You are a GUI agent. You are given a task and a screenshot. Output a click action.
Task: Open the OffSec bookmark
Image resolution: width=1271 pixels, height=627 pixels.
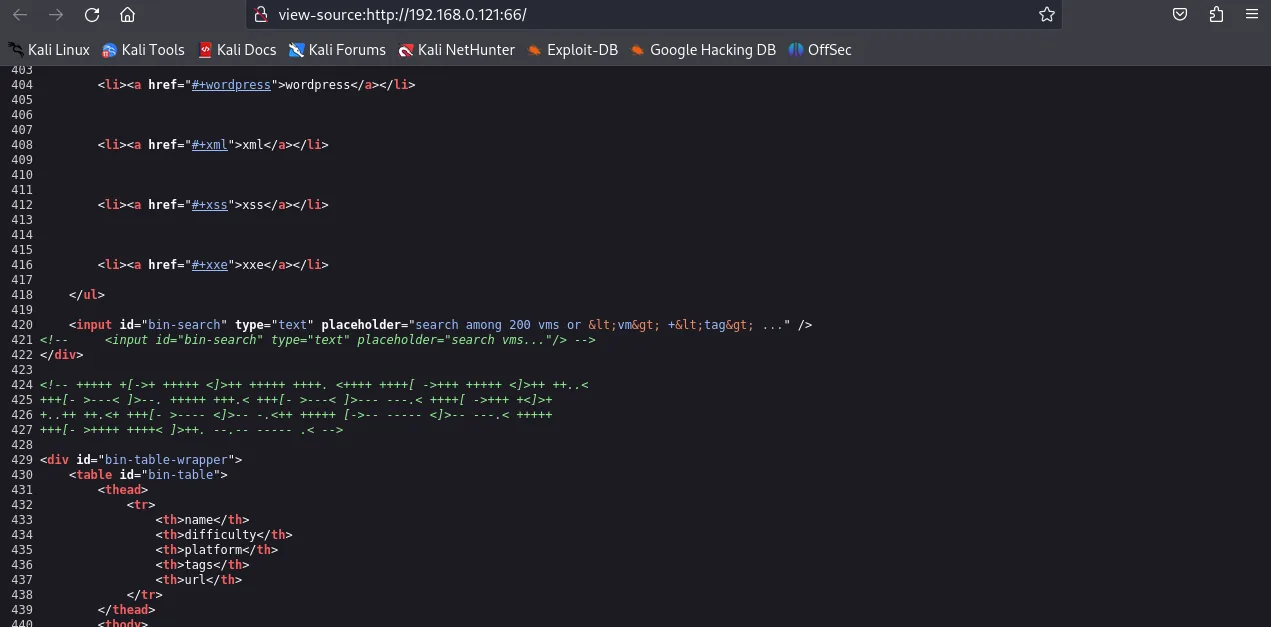tap(820, 50)
